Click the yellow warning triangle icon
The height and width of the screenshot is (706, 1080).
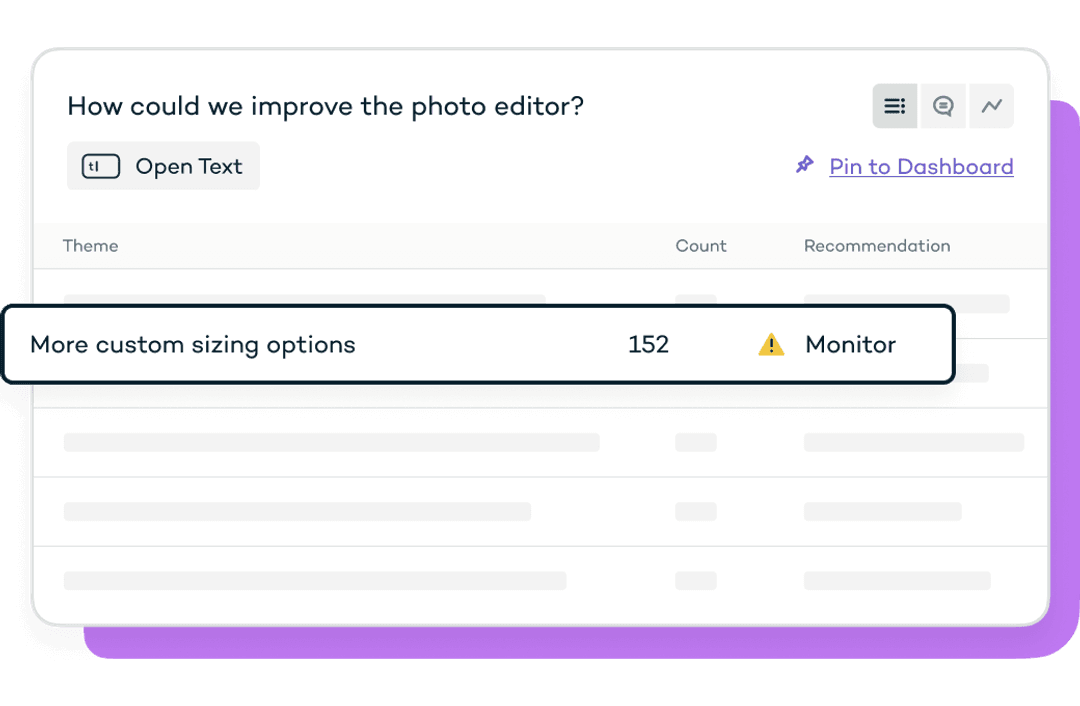[x=771, y=344]
